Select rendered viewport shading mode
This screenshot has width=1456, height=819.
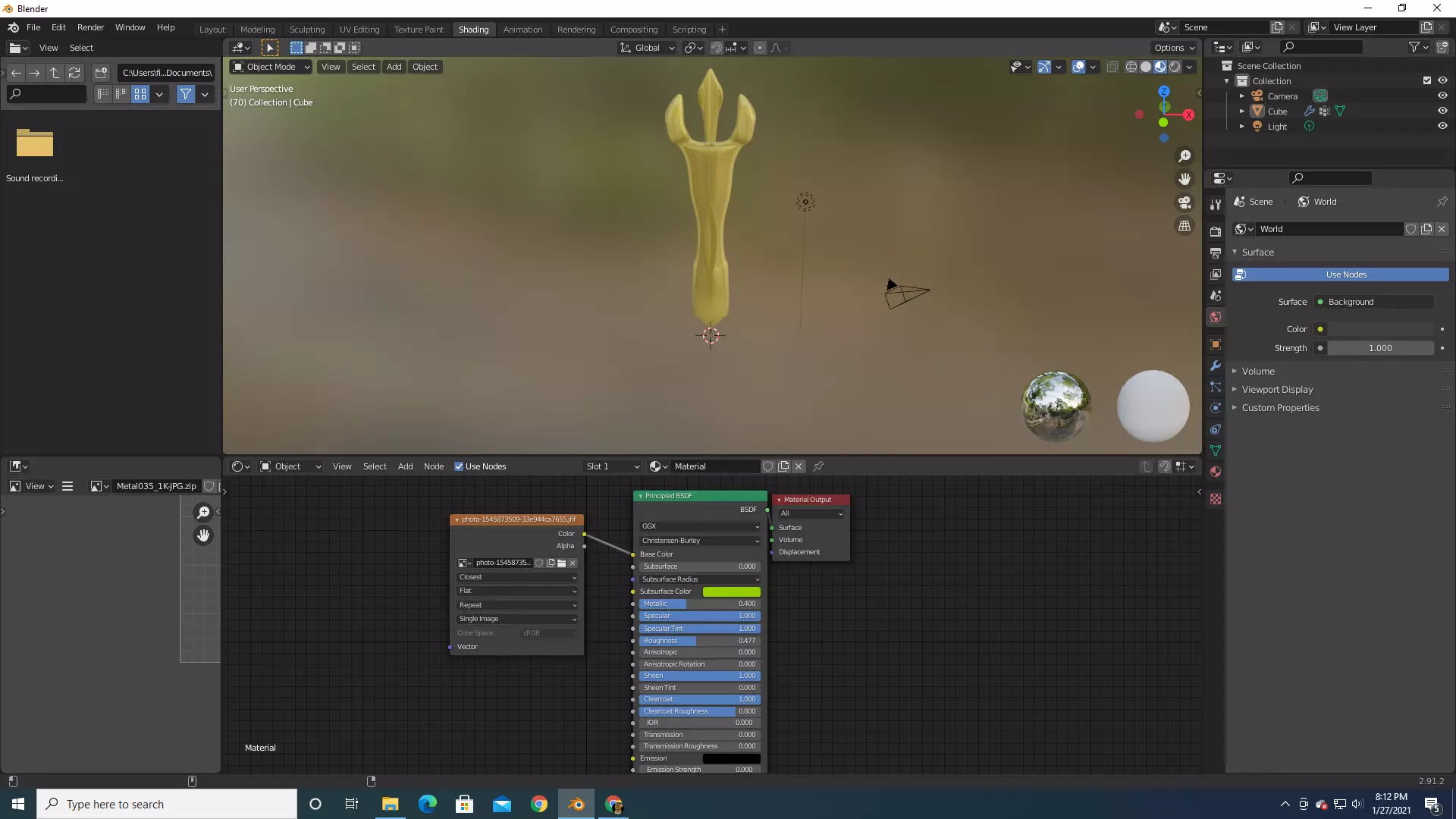[1175, 67]
